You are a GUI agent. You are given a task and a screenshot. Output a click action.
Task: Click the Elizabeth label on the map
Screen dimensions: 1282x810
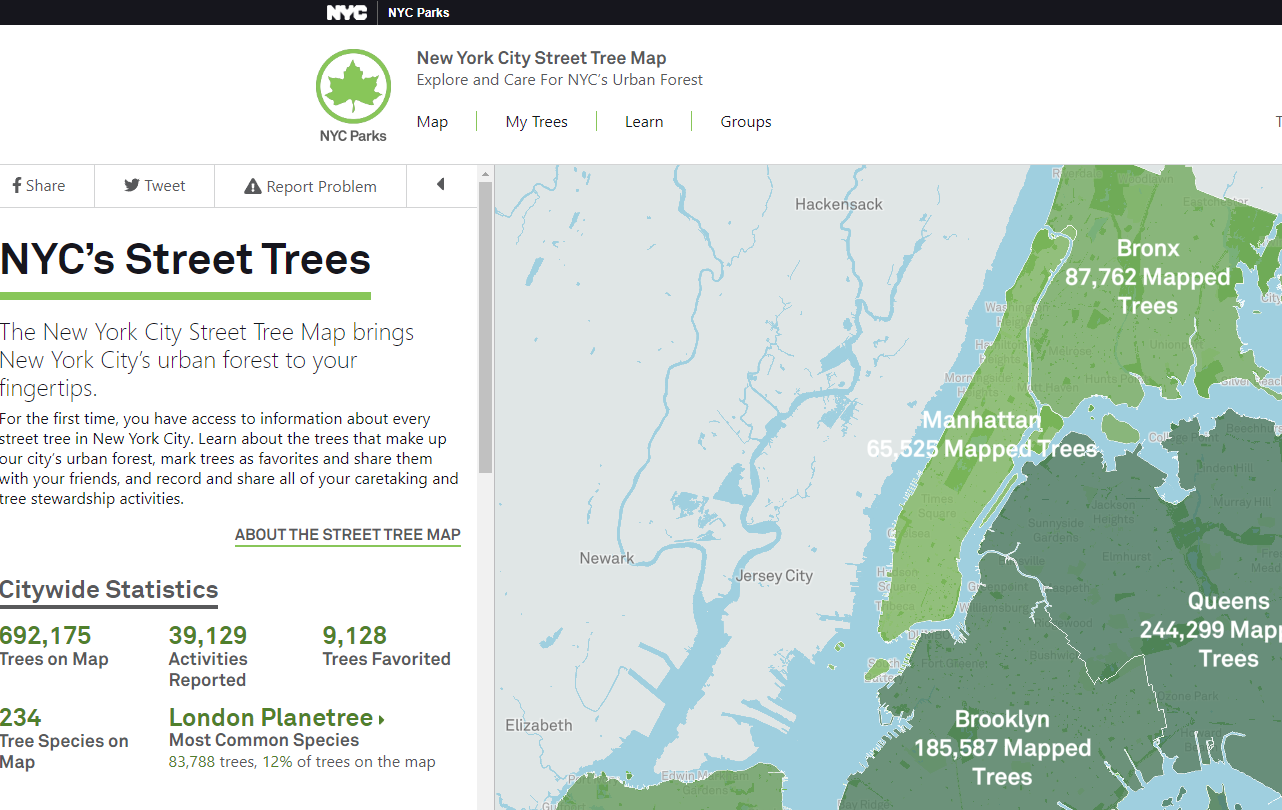[x=539, y=725]
